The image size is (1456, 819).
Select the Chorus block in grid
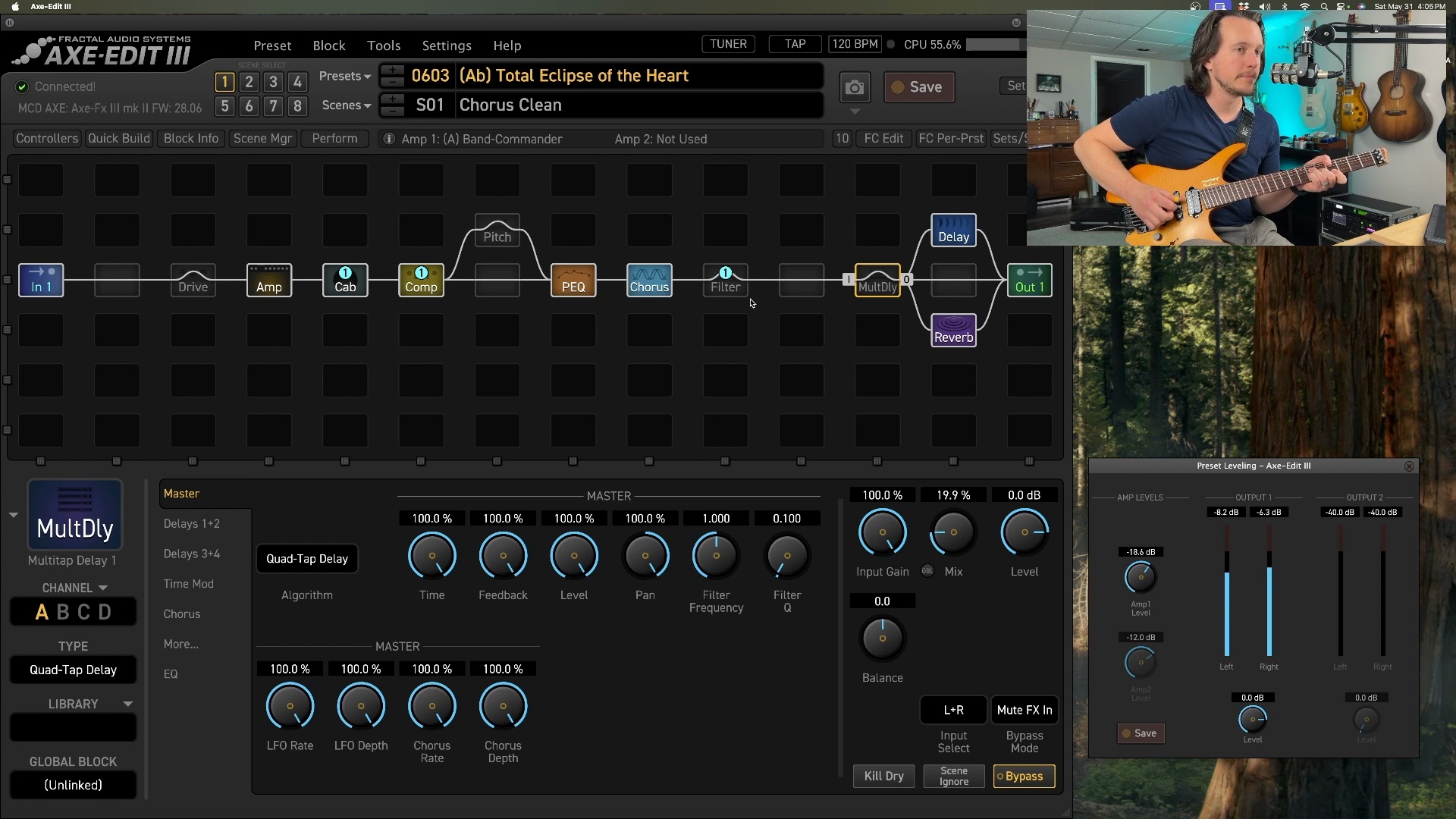coord(649,280)
